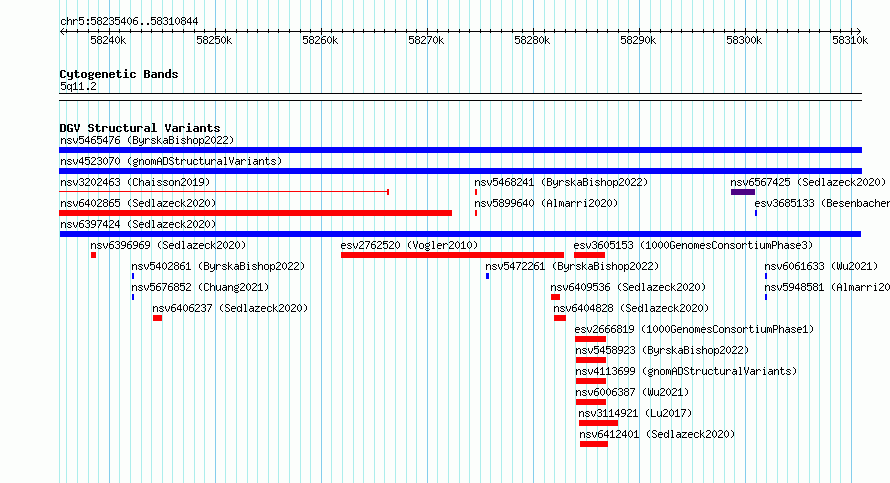Click nsv5899640 (Almarri2020) label
This screenshot has height=483, width=890.
pyautogui.click(x=546, y=203)
